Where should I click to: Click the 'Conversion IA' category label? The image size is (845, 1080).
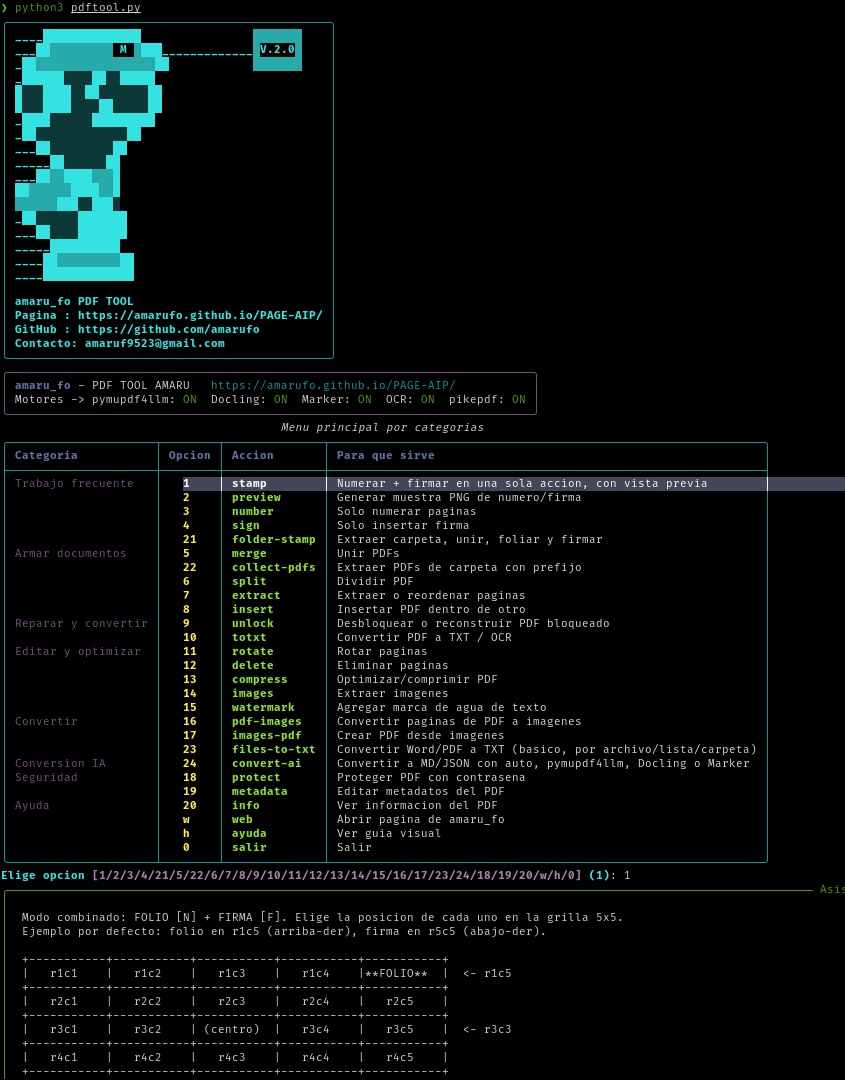coord(61,763)
